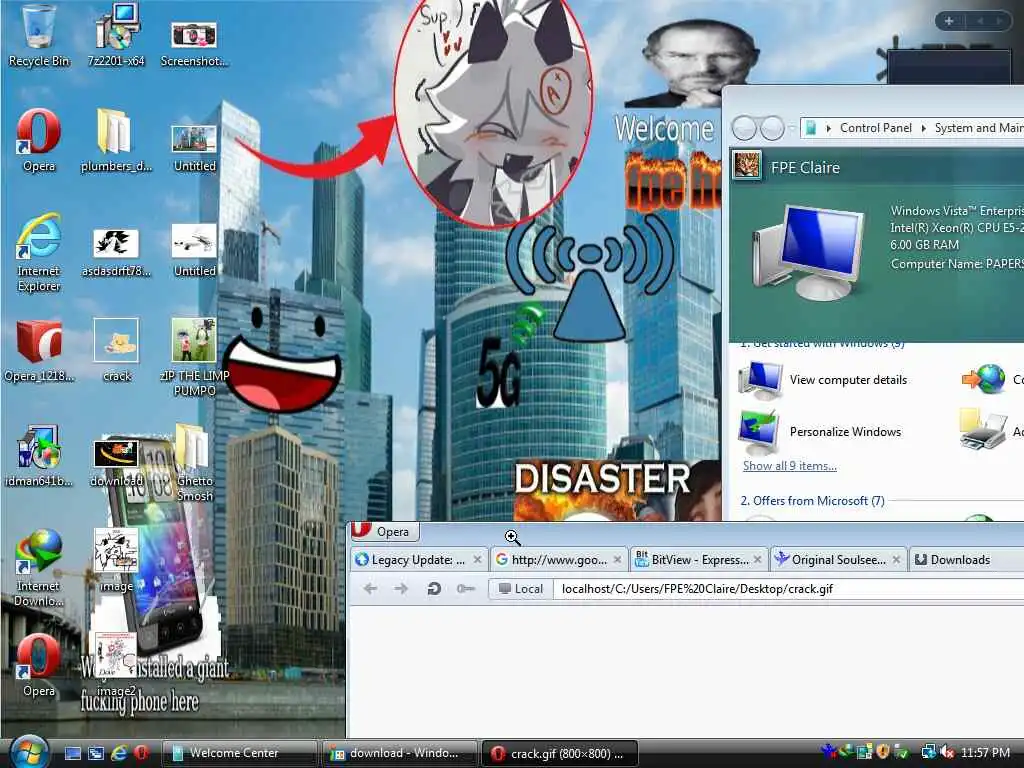1024x768 pixels.
Task: Select the ZIP THE LIMP PUMPO icon
Action: pyautogui.click(x=194, y=357)
